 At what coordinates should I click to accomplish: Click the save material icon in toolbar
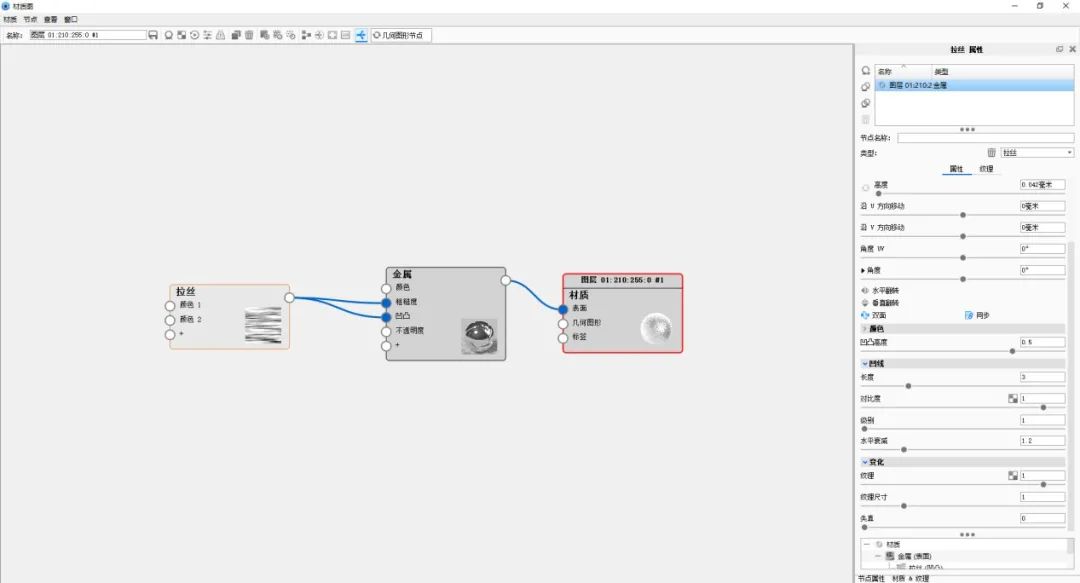pos(153,35)
